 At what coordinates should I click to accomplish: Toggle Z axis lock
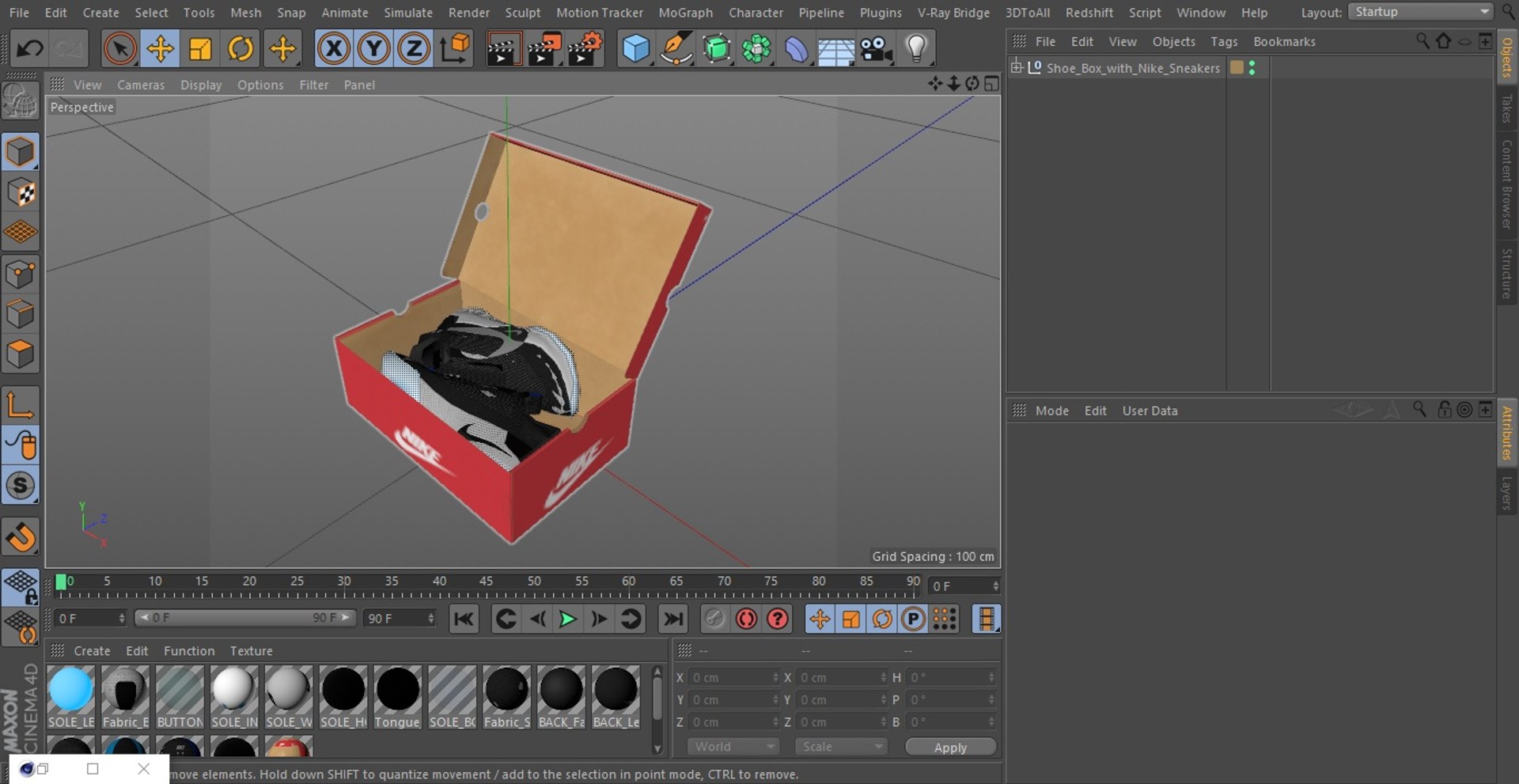pos(414,49)
